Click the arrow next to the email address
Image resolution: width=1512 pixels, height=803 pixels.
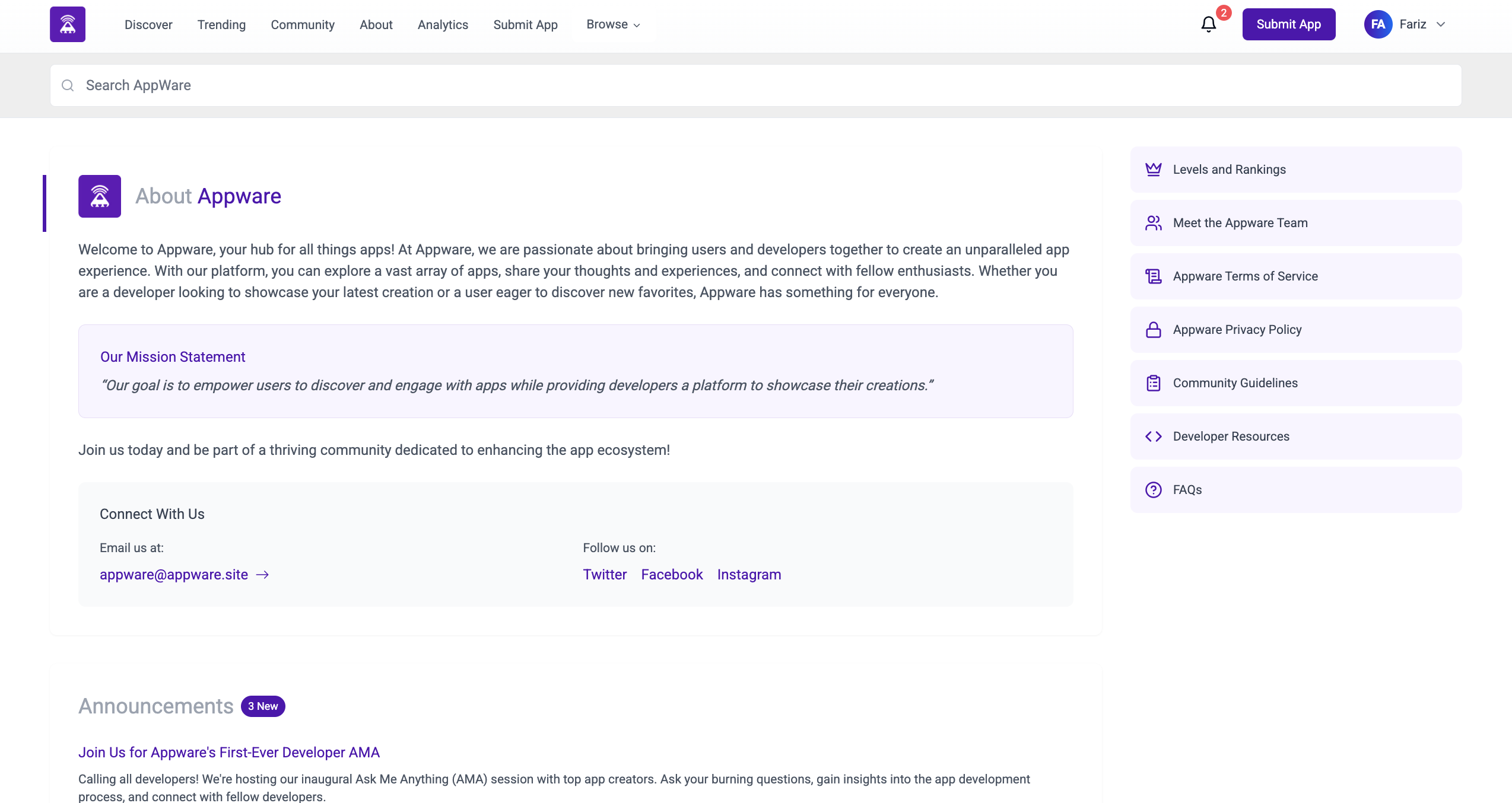(262, 575)
